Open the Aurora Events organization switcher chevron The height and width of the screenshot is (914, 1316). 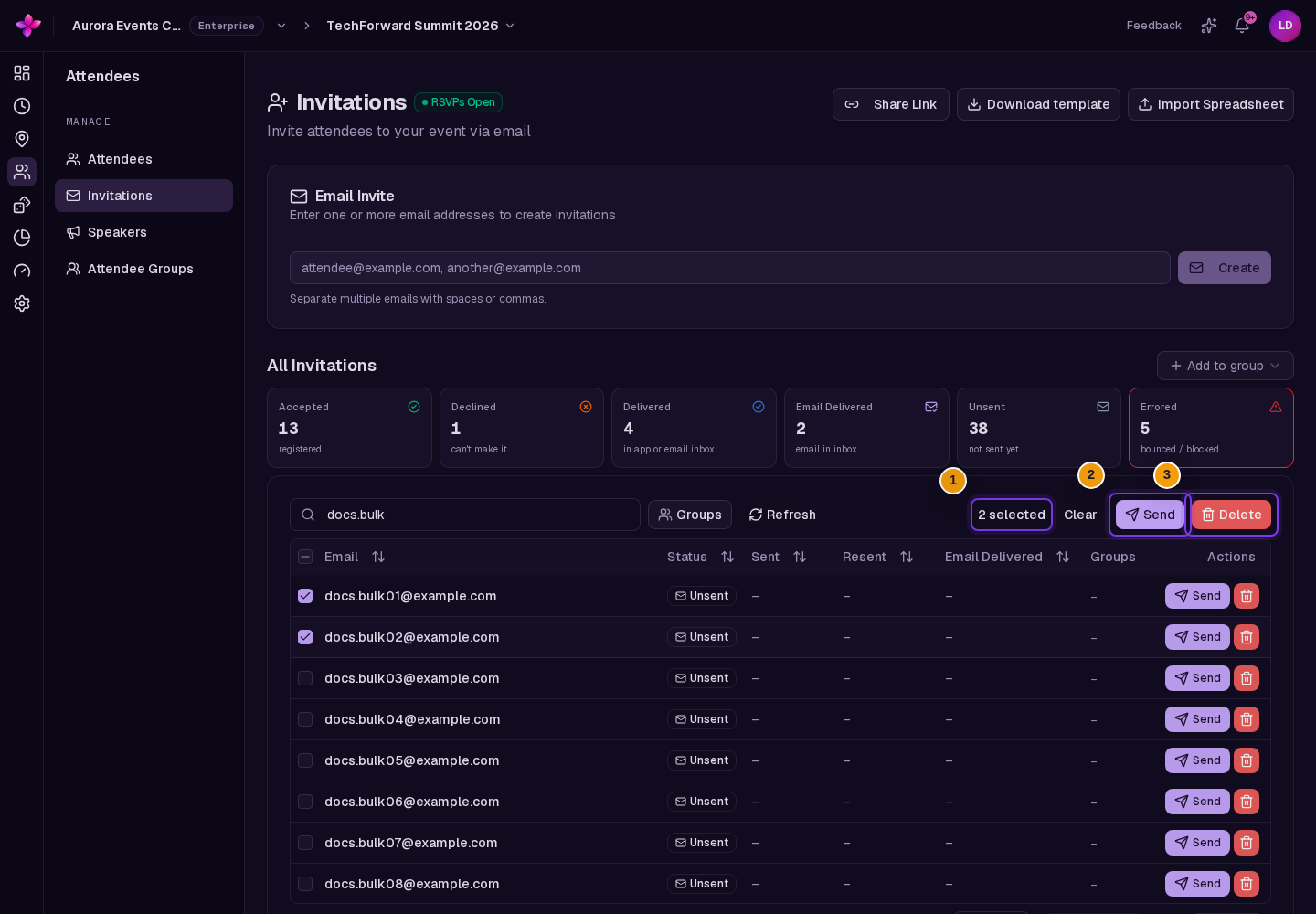[281, 26]
